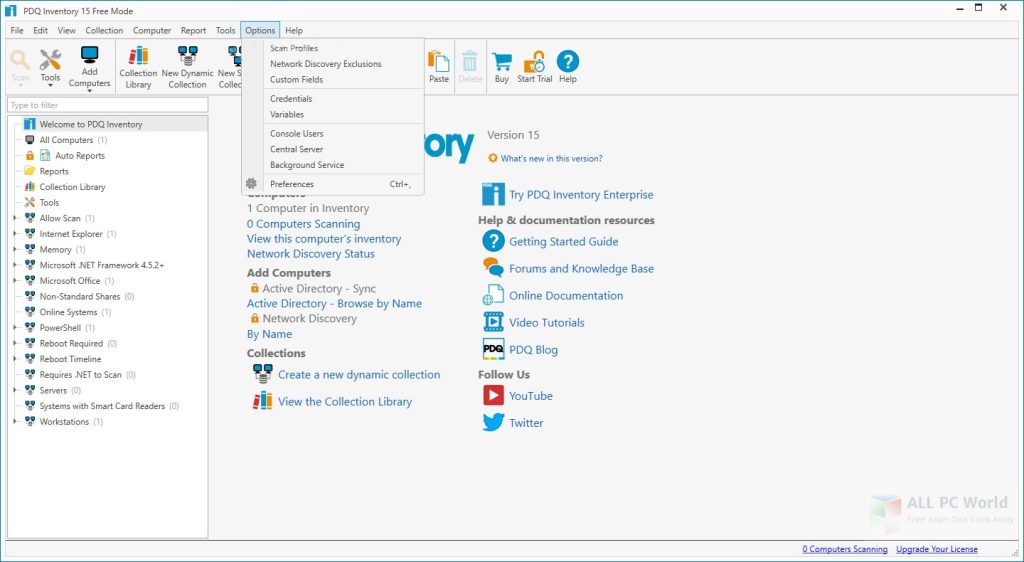Click Upgrade Your License status link
The image size is (1024, 562).
936,549
